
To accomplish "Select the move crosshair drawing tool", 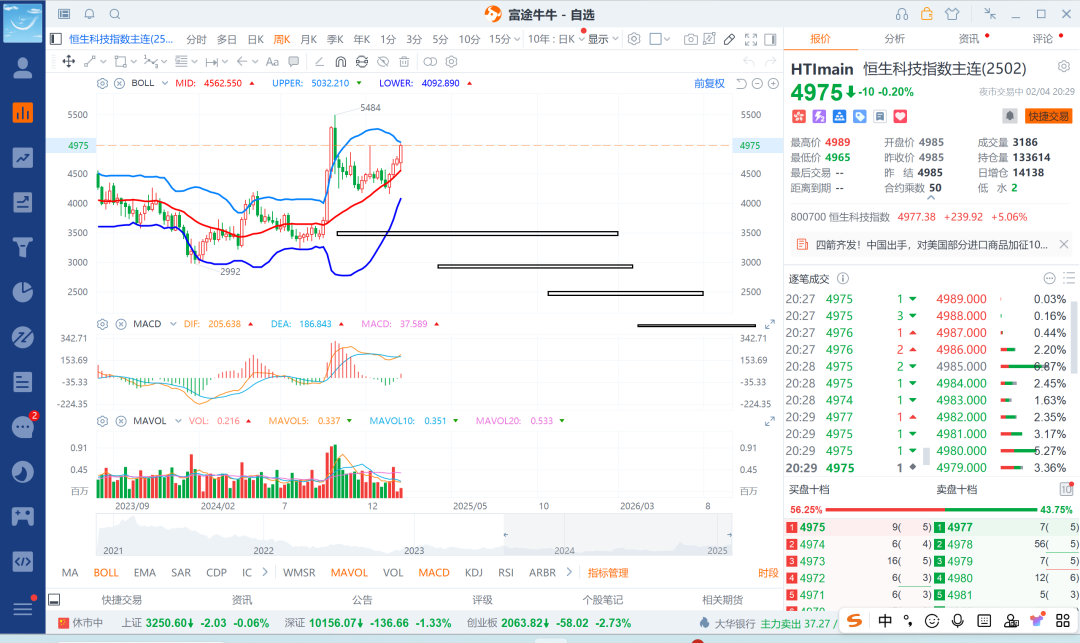I will [x=69, y=61].
